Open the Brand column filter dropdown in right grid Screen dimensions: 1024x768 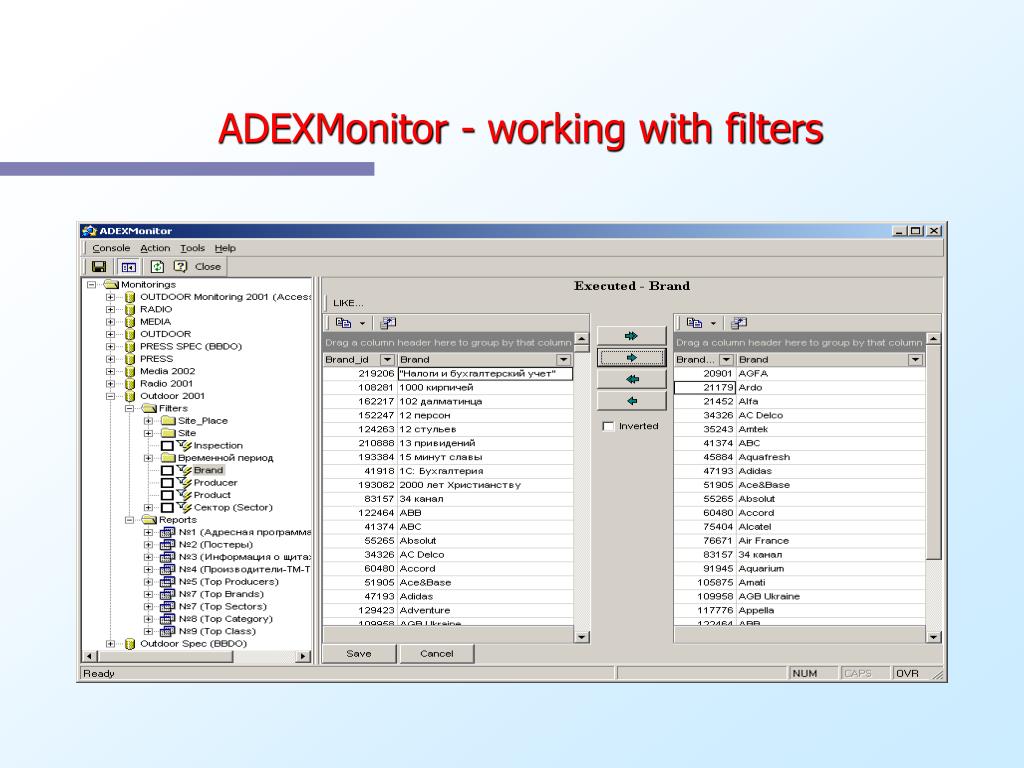pos(915,360)
